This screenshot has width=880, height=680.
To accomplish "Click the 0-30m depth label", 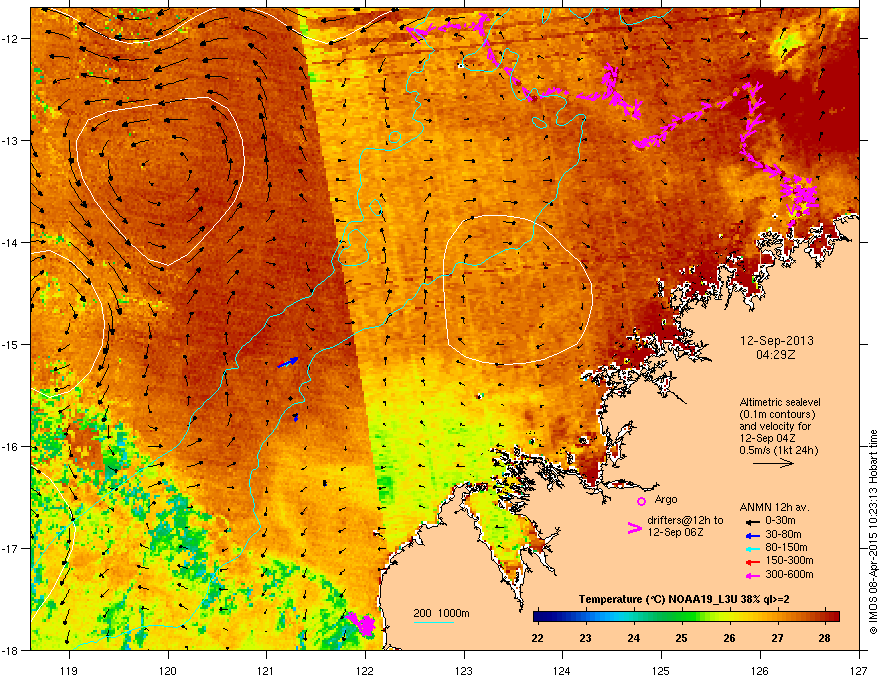I will [781, 521].
